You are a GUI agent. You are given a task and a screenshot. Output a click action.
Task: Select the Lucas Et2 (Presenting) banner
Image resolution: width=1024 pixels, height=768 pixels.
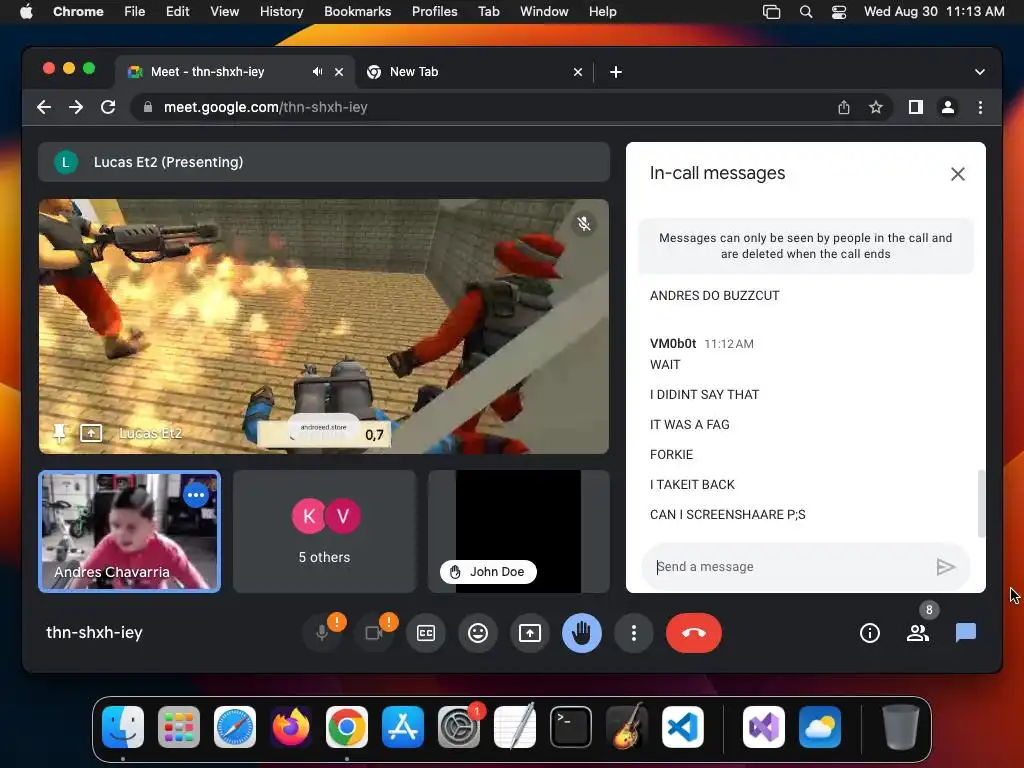pos(324,162)
